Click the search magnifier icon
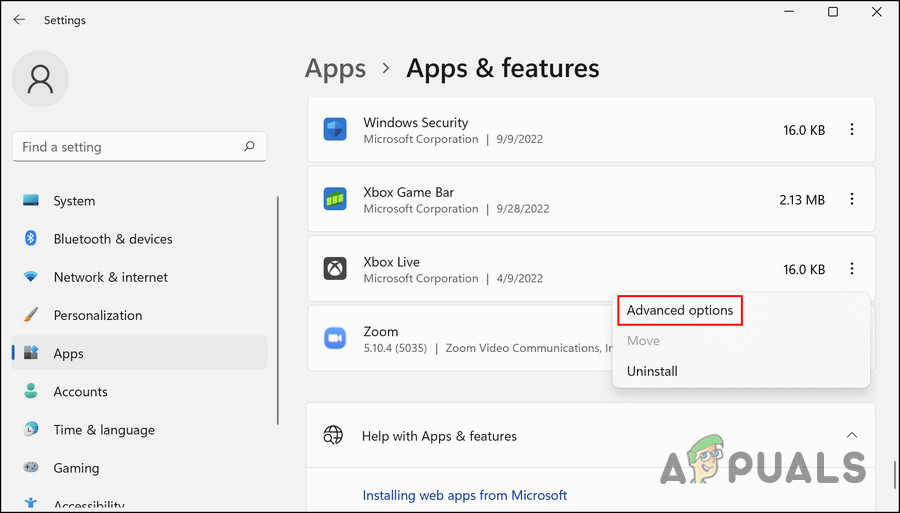 pyautogui.click(x=249, y=146)
